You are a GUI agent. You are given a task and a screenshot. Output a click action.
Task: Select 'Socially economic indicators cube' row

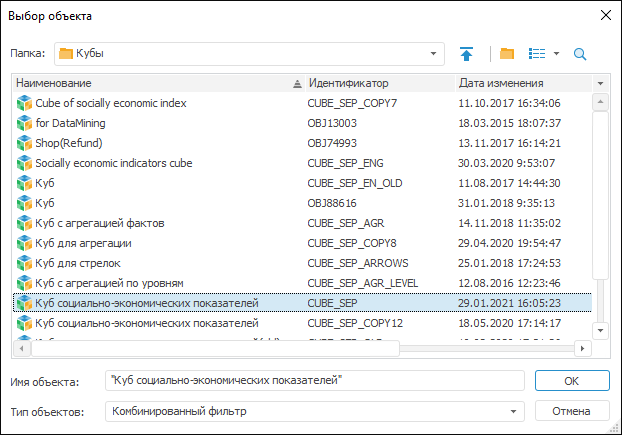150,163
